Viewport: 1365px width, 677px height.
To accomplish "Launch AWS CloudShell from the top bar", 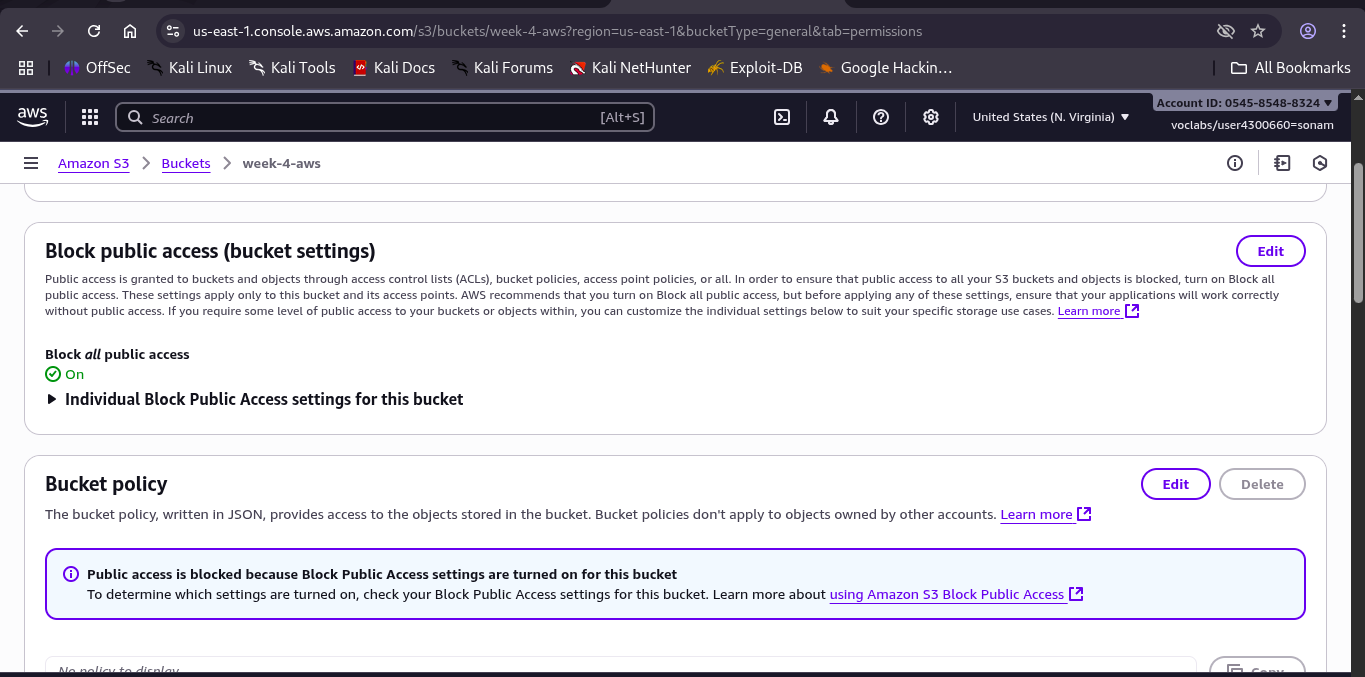I will [782, 117].
